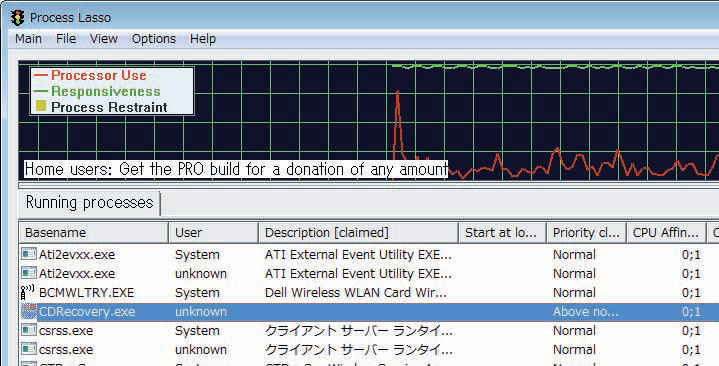The height and width of the screenshot is (366, 719).
Task: Click the first Ati2evxx.exe System row icon
Action: (29, 254)
